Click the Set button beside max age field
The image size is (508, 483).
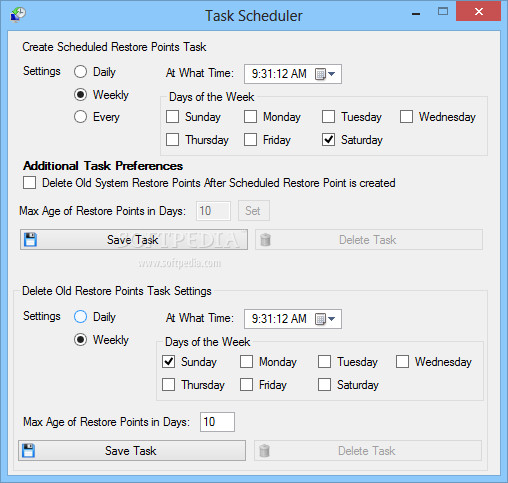coord(254,211)
